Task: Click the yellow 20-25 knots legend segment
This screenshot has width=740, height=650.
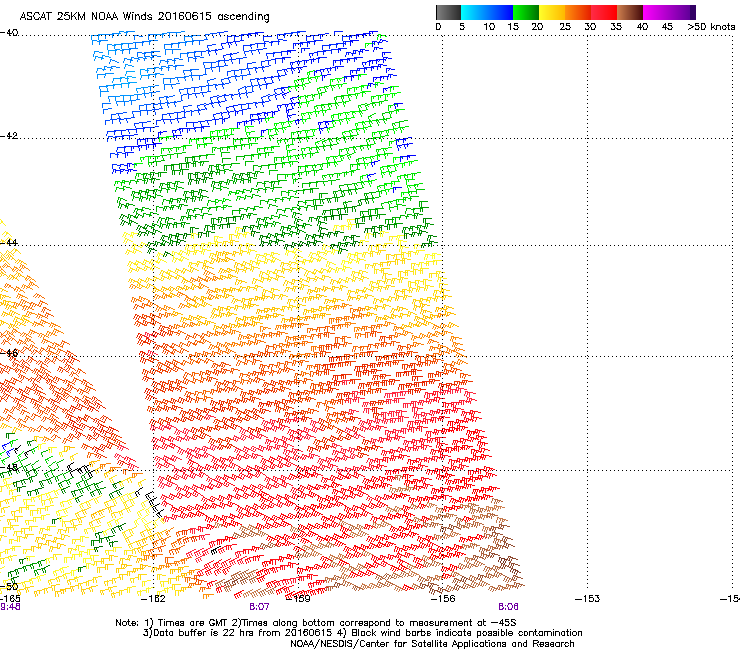Action: pos(552,12)
